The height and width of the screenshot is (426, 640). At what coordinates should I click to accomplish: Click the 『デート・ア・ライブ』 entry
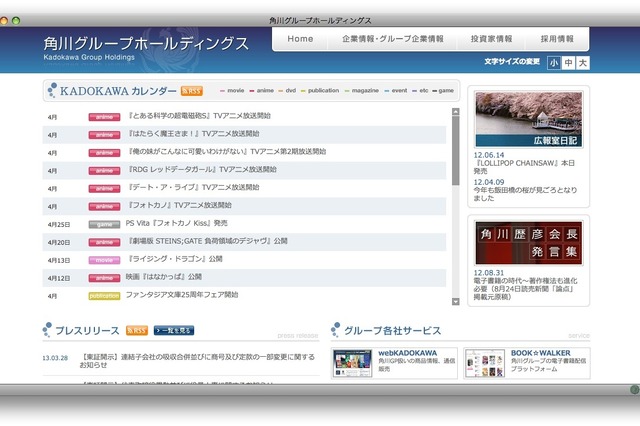pos(193,187)
